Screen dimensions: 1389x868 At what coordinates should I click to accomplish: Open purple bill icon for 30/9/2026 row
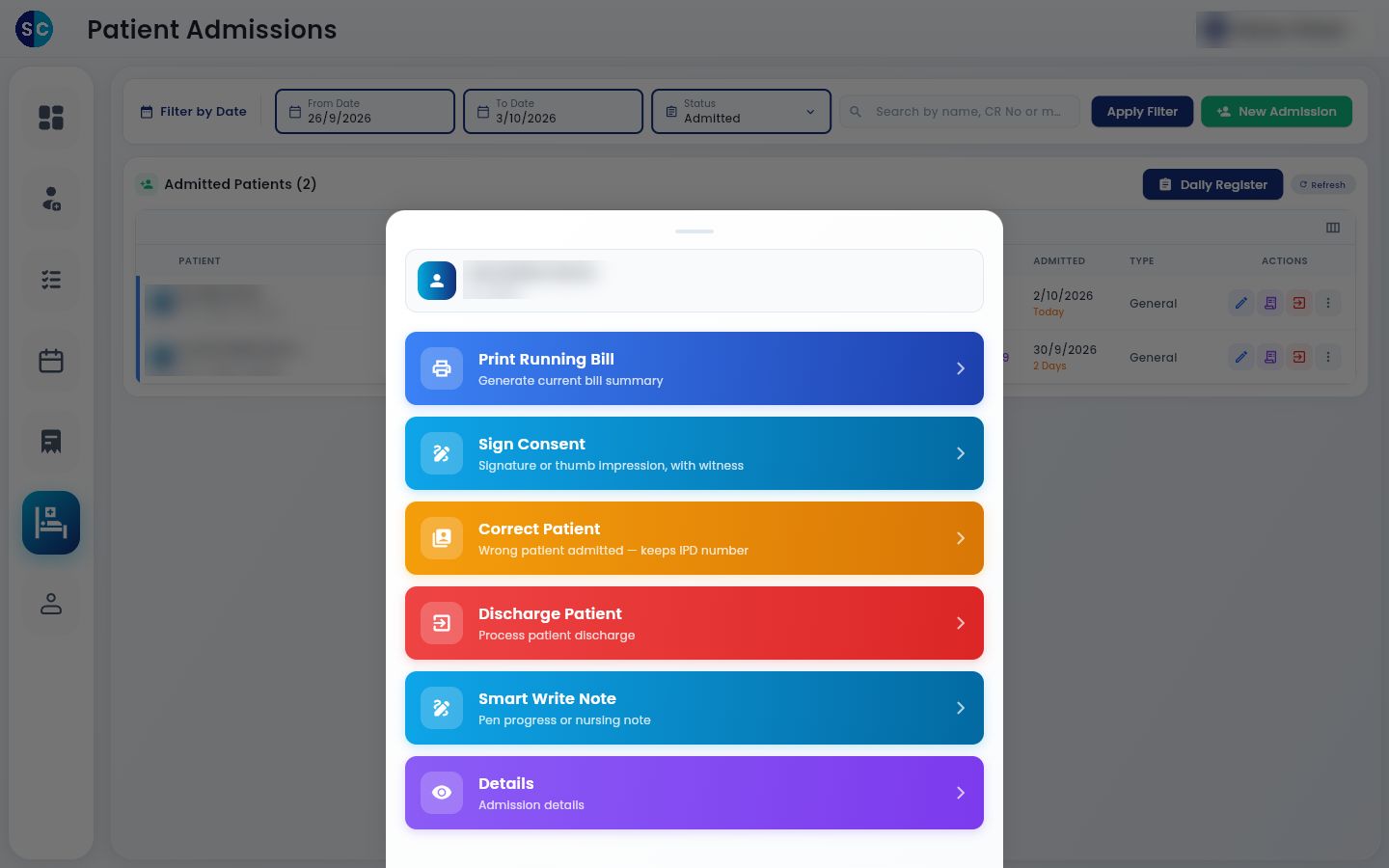[x=1270, y=357]
